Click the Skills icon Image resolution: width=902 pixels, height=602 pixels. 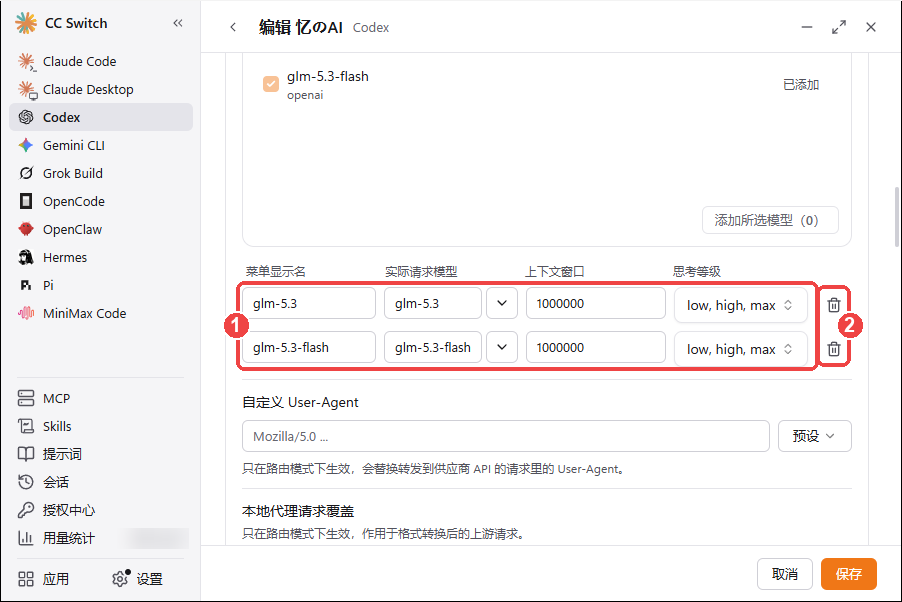[26, 426]
